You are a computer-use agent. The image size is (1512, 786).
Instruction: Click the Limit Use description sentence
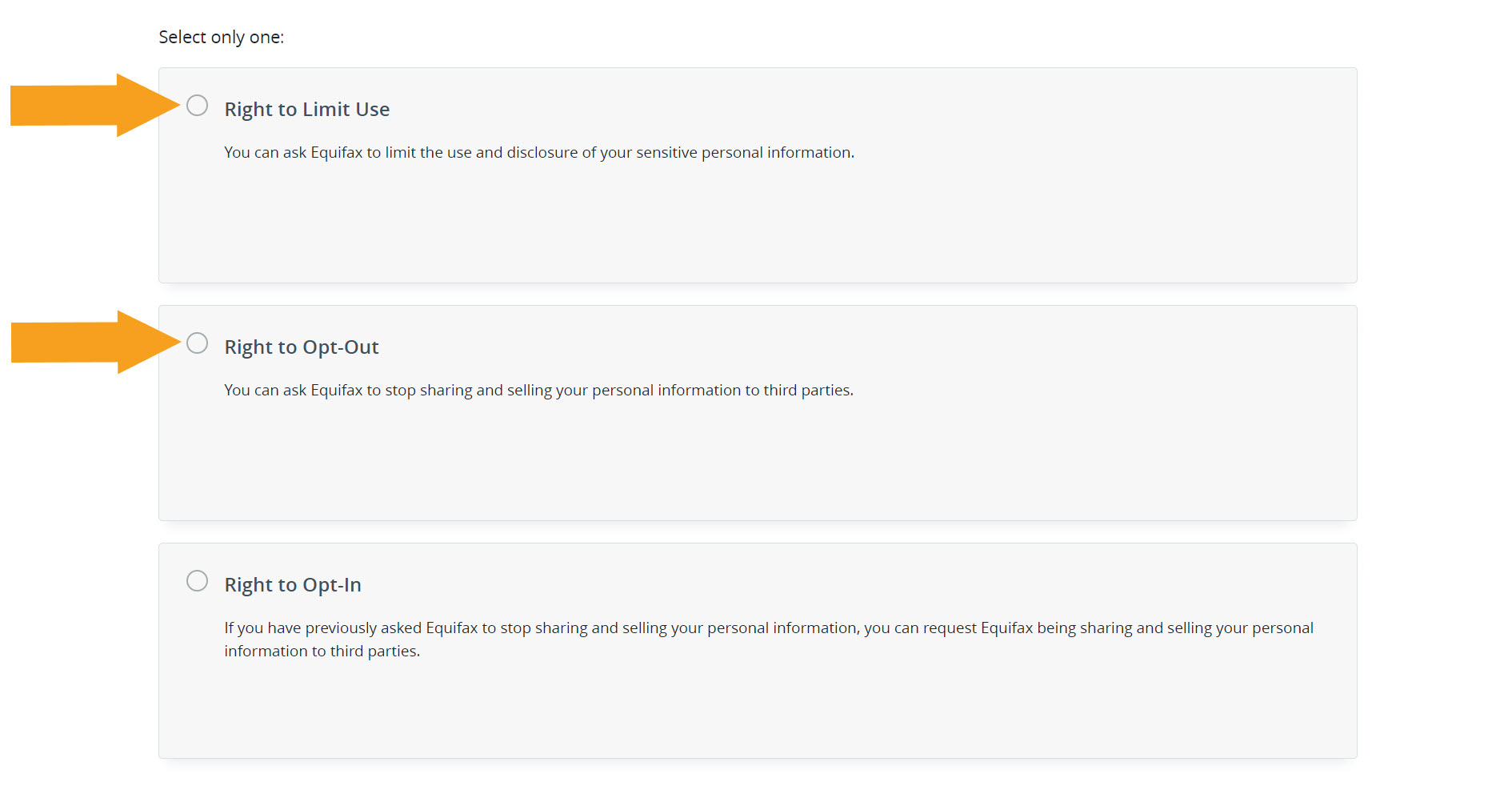[538, 153]
